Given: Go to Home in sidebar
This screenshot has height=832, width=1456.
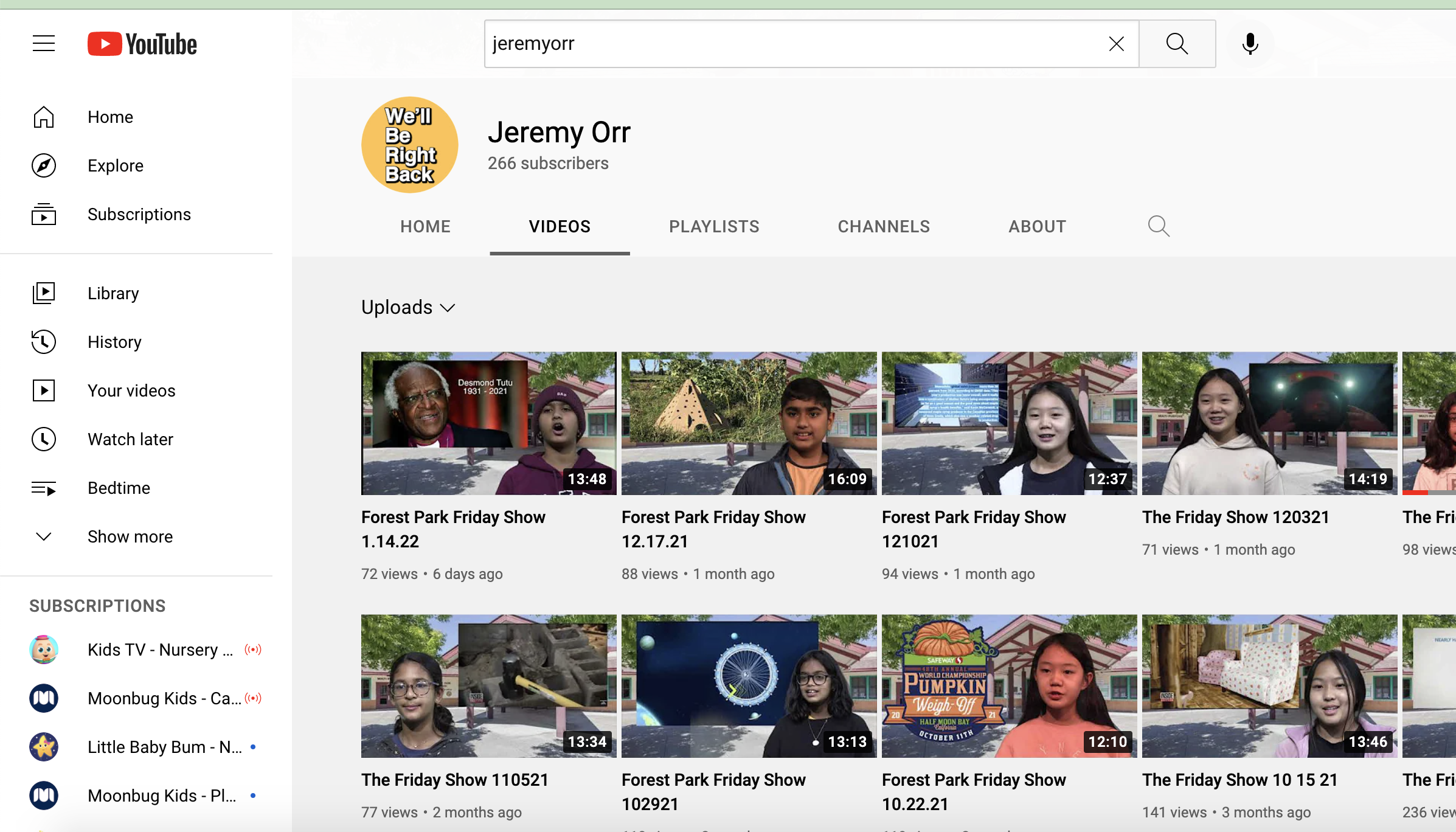Looking at the screenshot, I should point(109,117).
